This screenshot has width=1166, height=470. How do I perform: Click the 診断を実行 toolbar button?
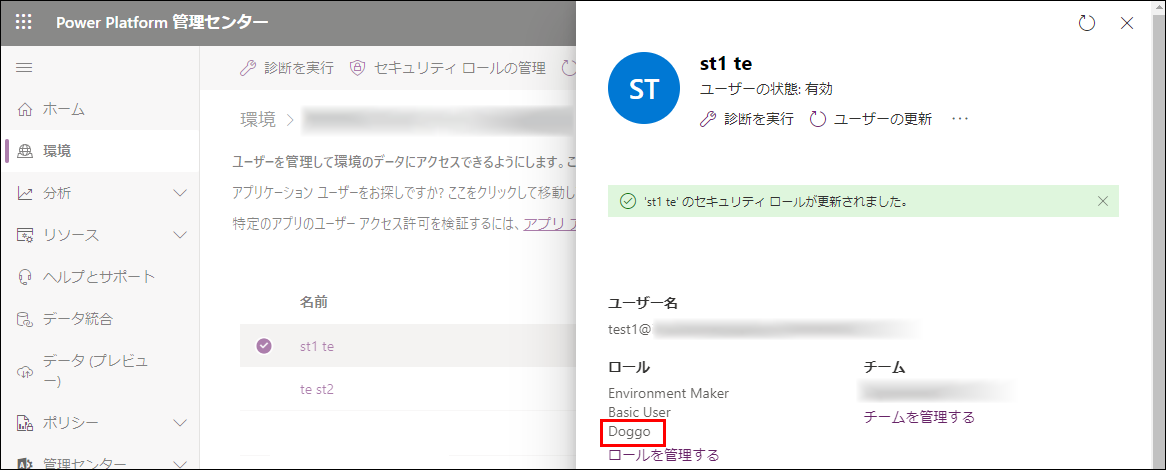[x=286, y=68]
